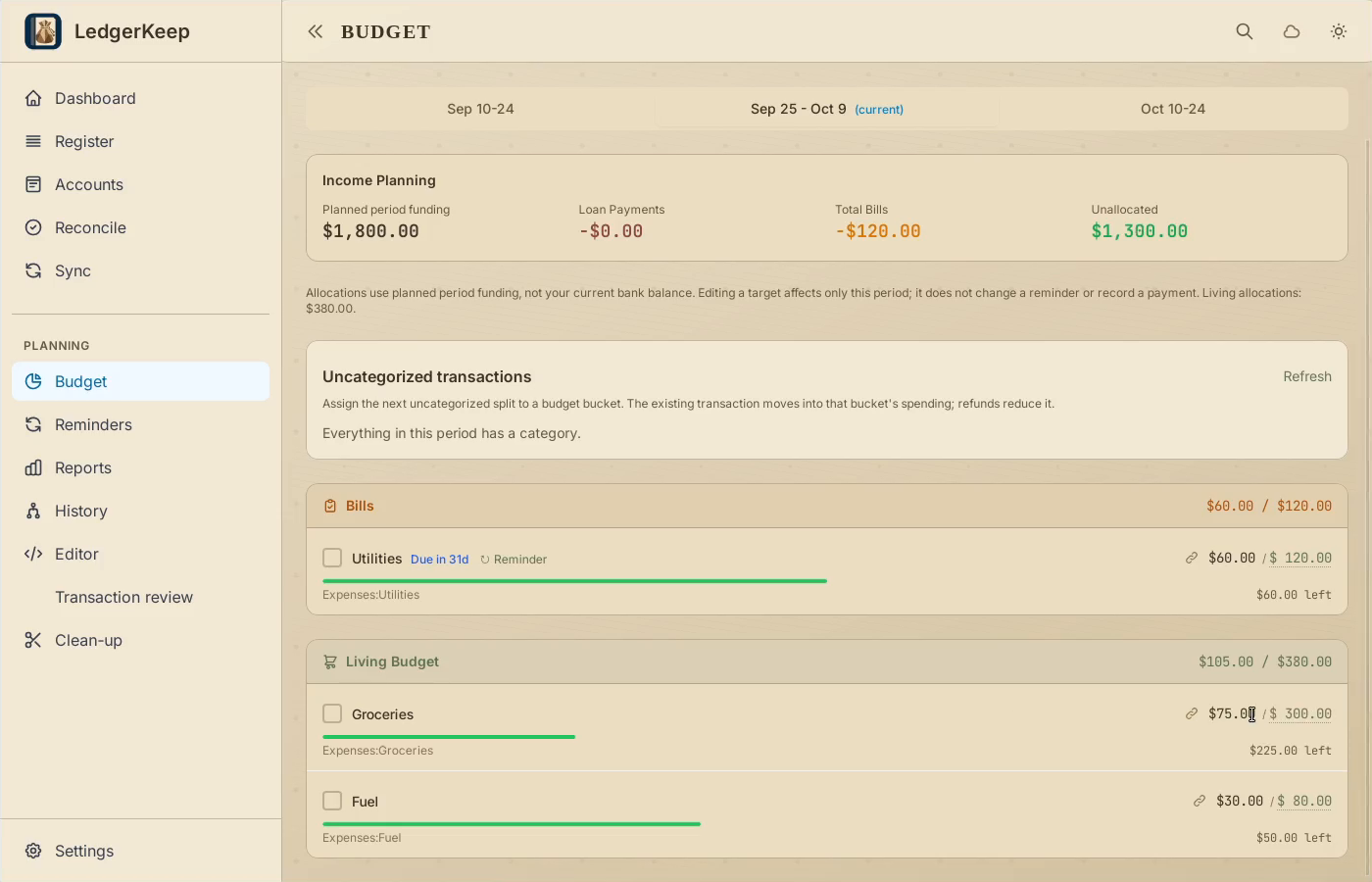This screenshot has height=882, width=1372.
Task: Open History from the sidebar
Action: click(x=140, y=511)
